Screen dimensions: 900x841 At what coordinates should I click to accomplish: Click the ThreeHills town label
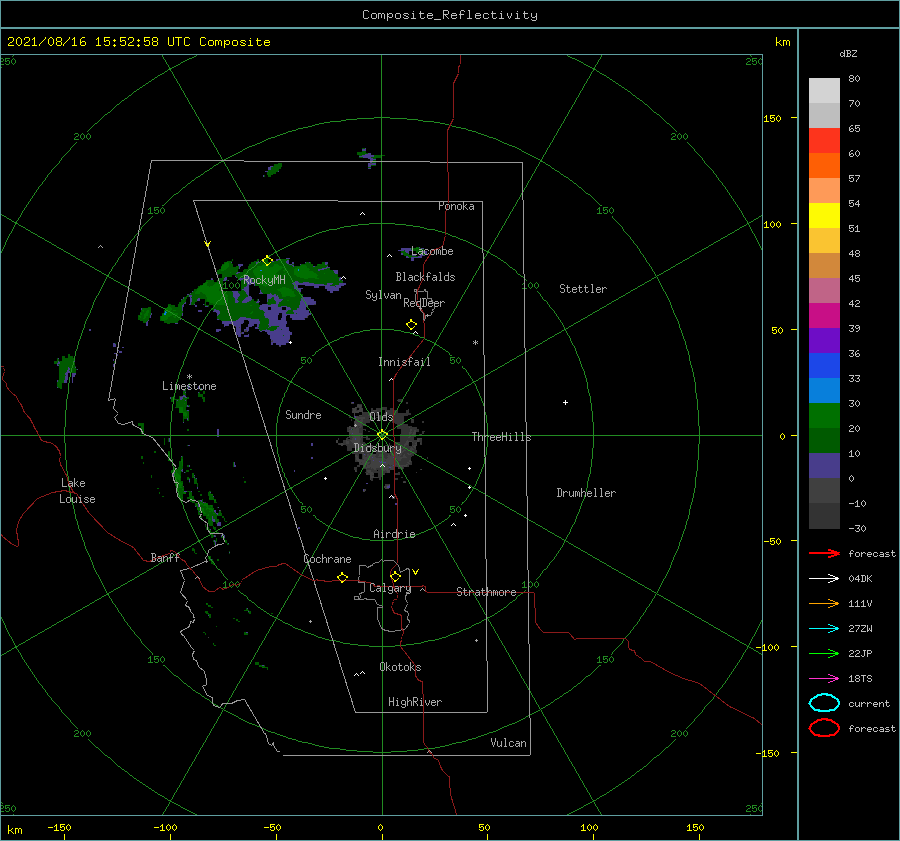502,437
